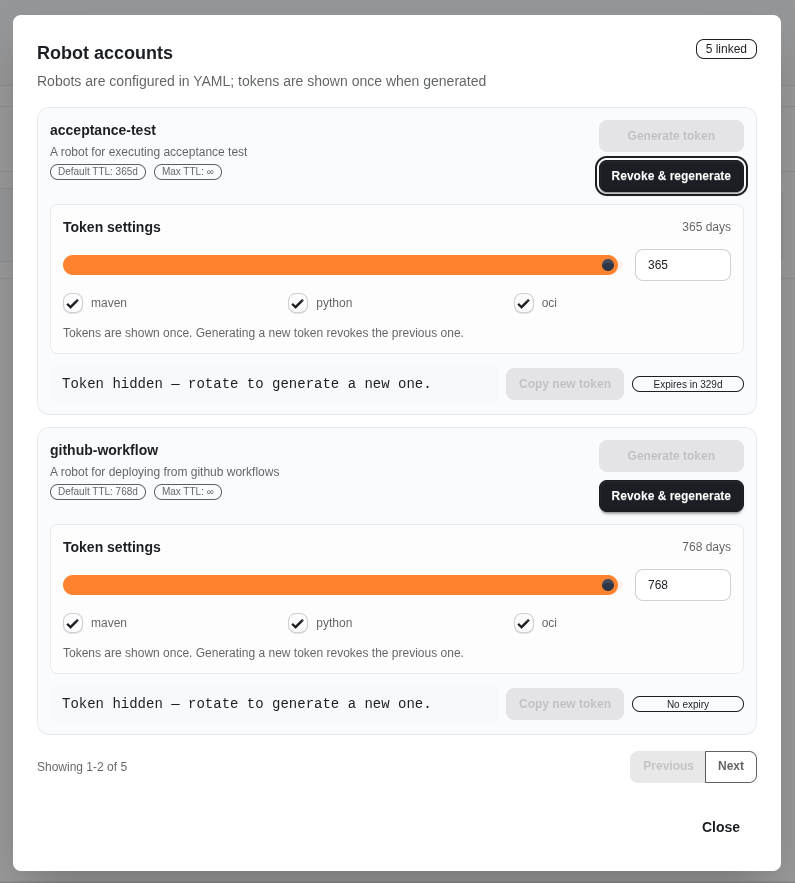Viewport: 795px width, 883px height.
Task: Go to the Next page of robots
Action: 730,766
